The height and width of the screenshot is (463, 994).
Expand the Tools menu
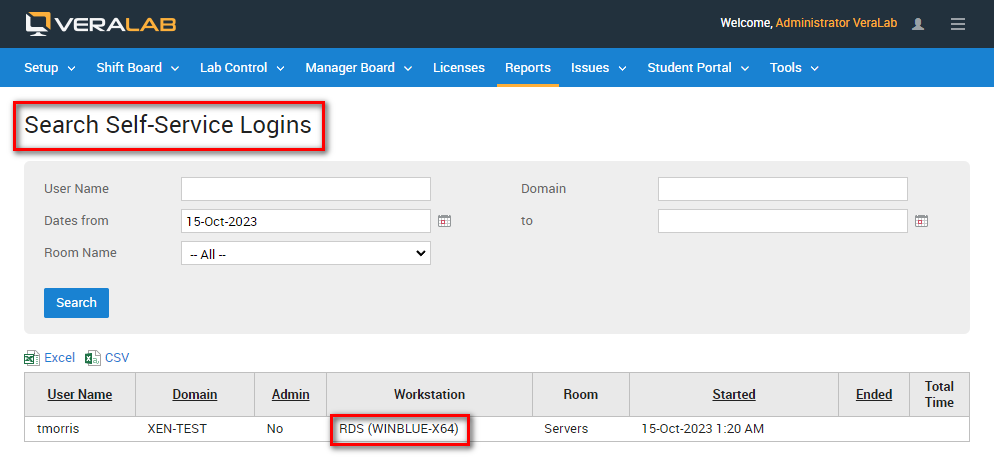click(x=794, y=68)
